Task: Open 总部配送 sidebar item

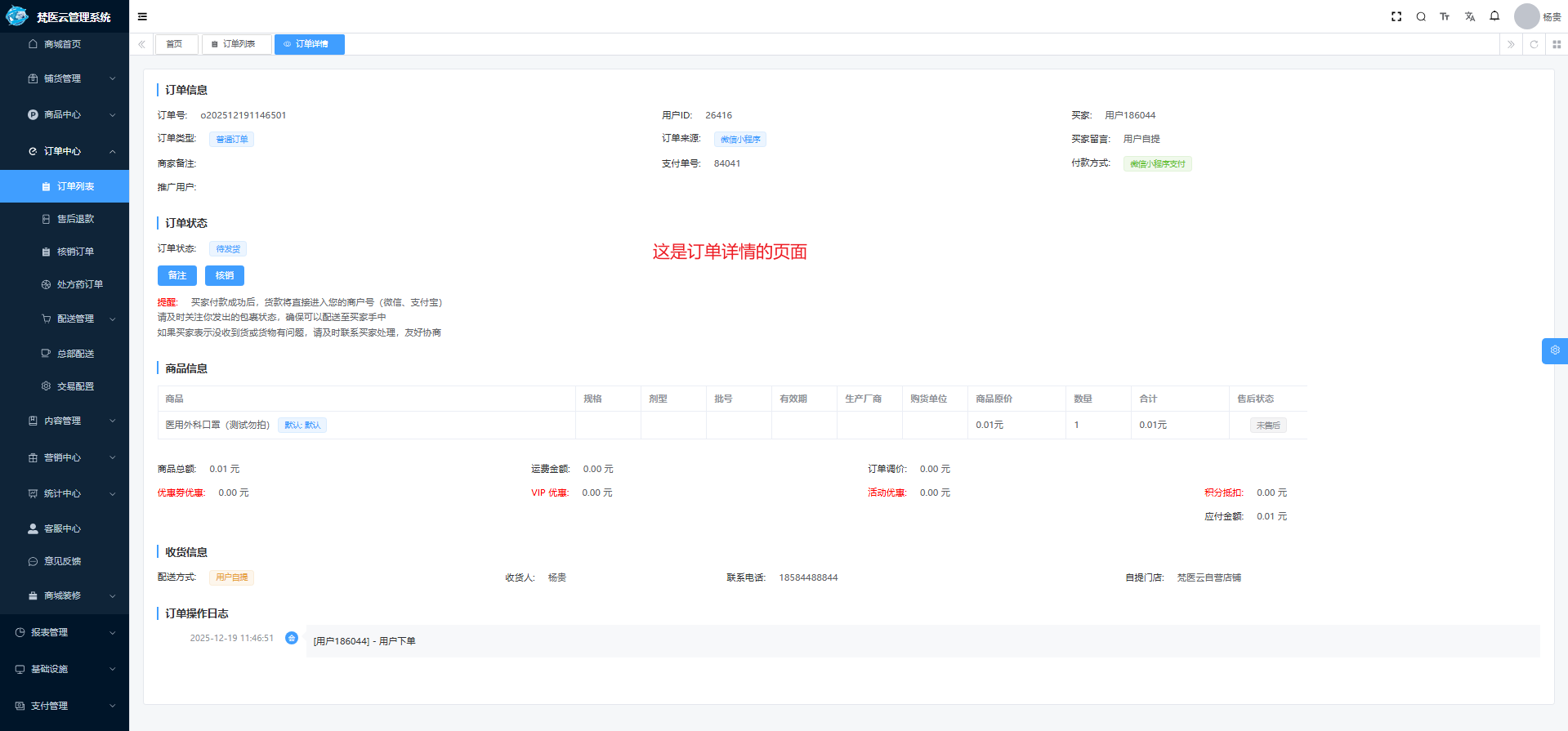Action: (x=65, y=354)
